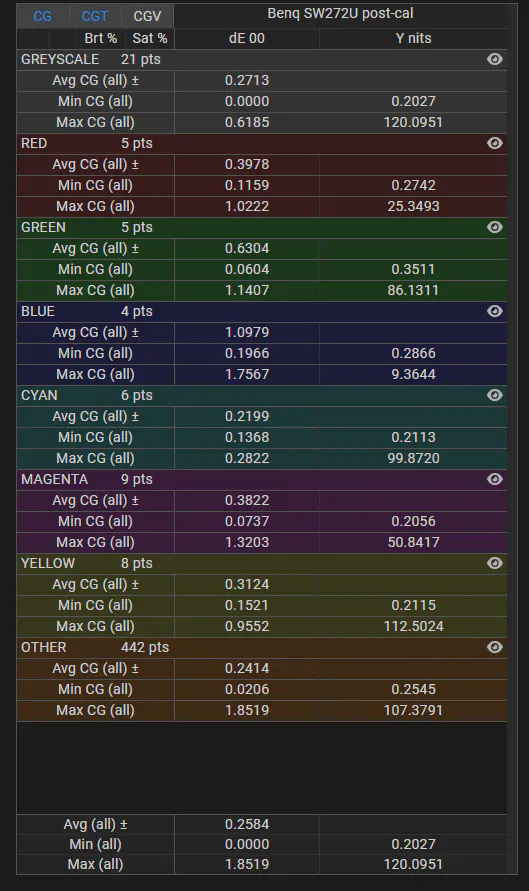The height and width of the screenshot is (891, 529).
Task: Switch to the CGT tab
Action: [x=95, y=16]
